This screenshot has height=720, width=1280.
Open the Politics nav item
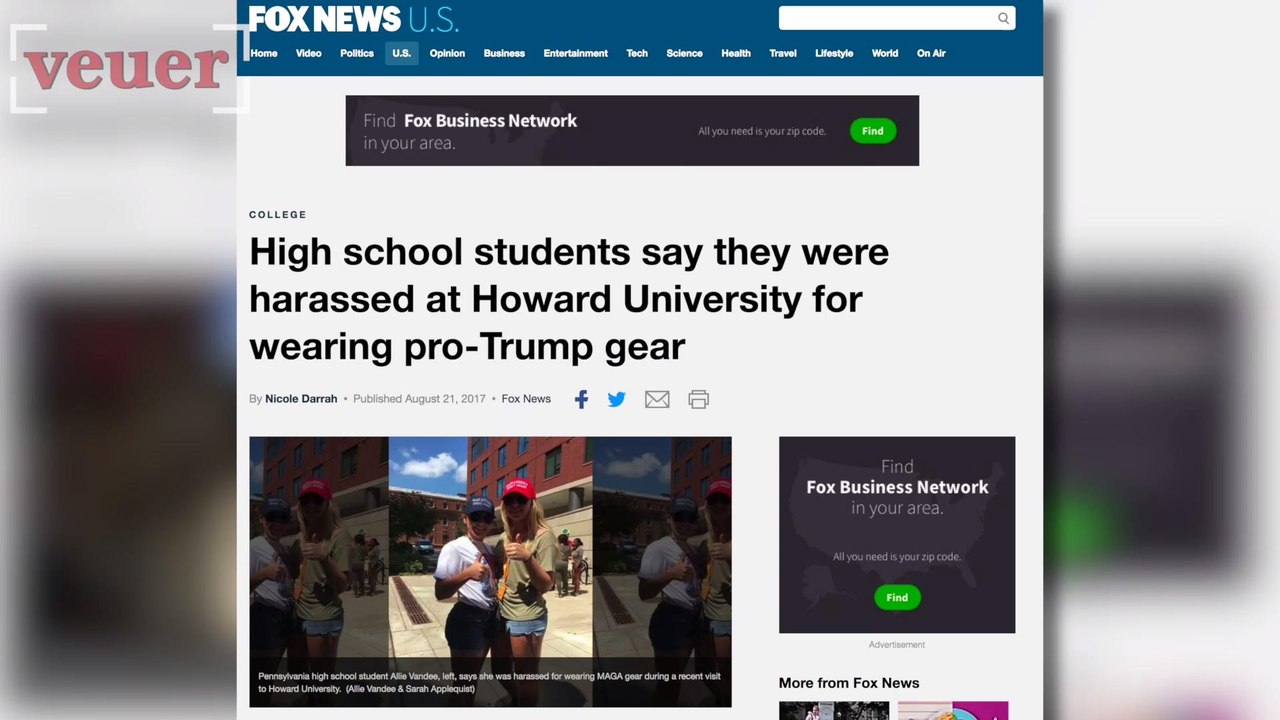point(357,53)
